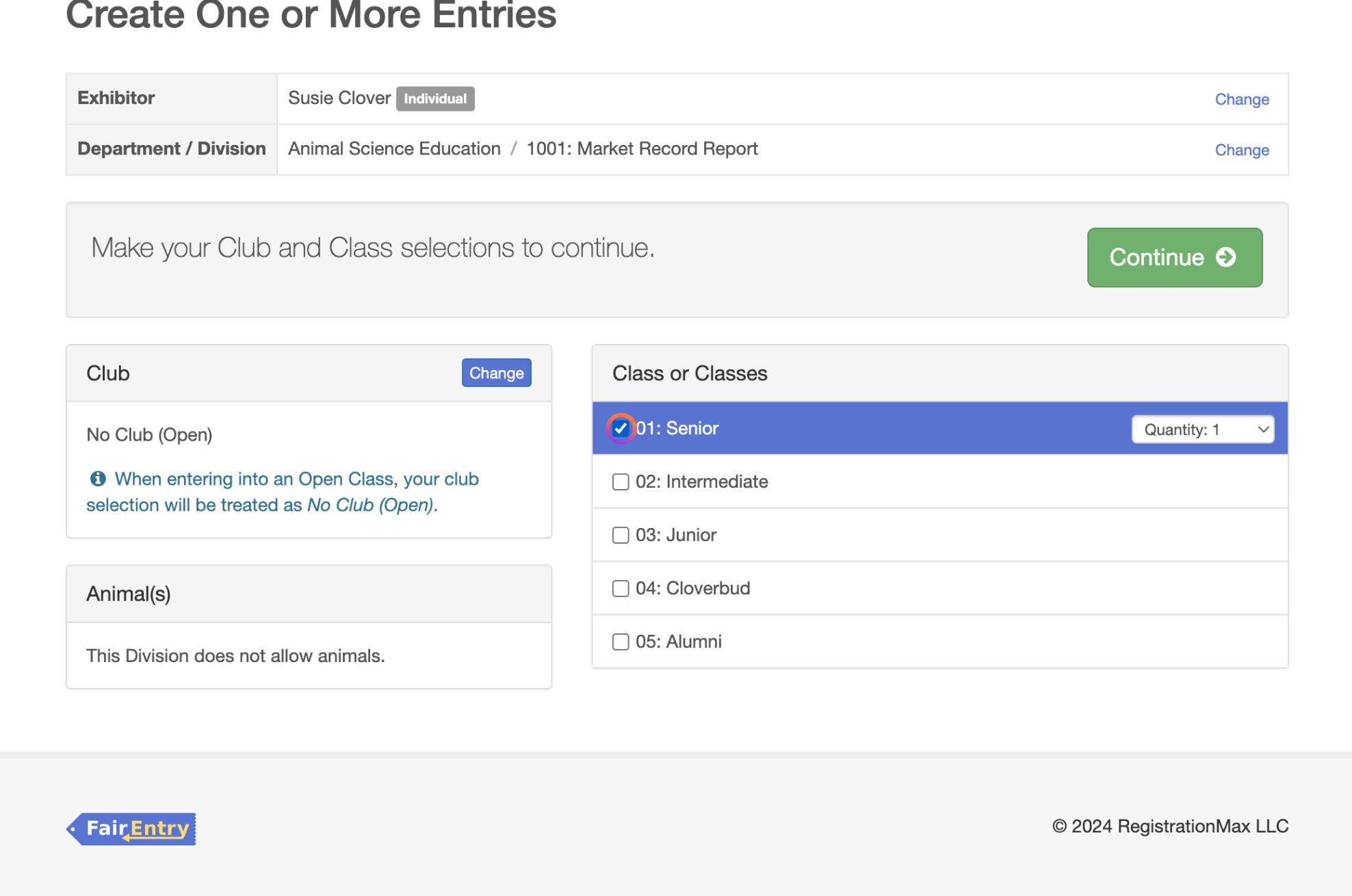Click the Animal(s) panel heading

pyautogui.click(x=129, y=594)
